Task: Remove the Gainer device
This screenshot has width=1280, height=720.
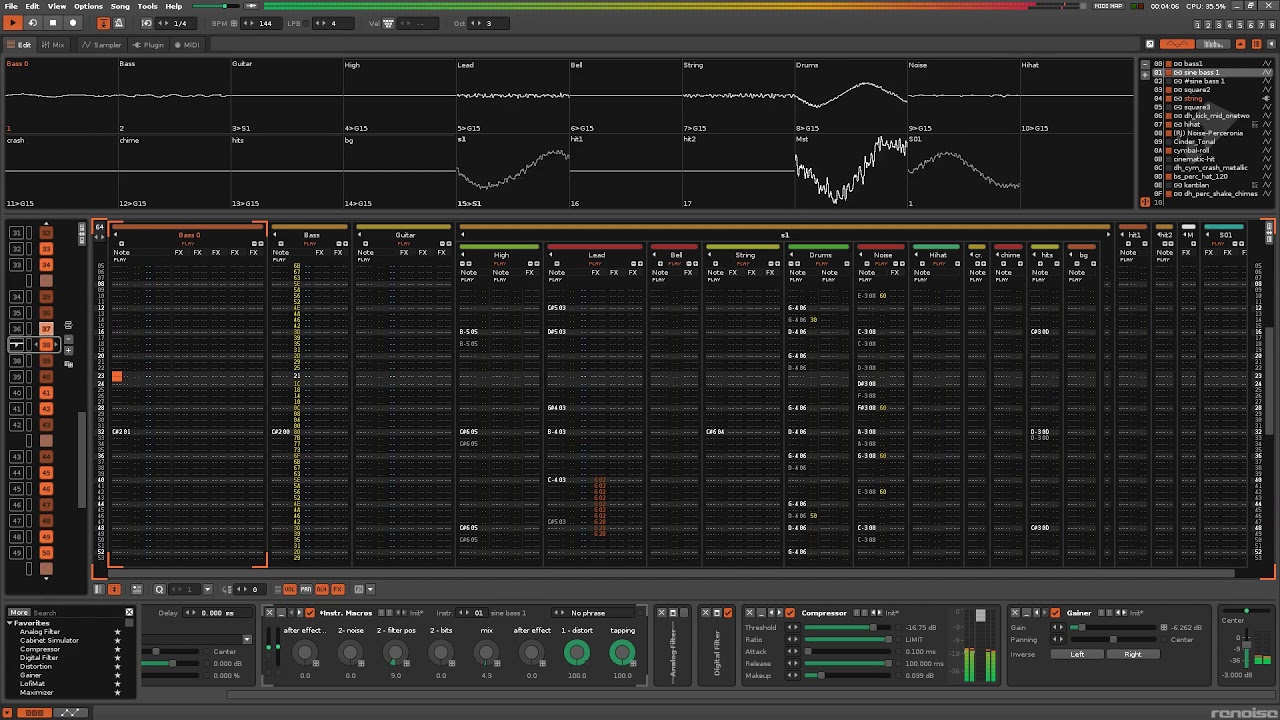Action: click(1015, 612)
